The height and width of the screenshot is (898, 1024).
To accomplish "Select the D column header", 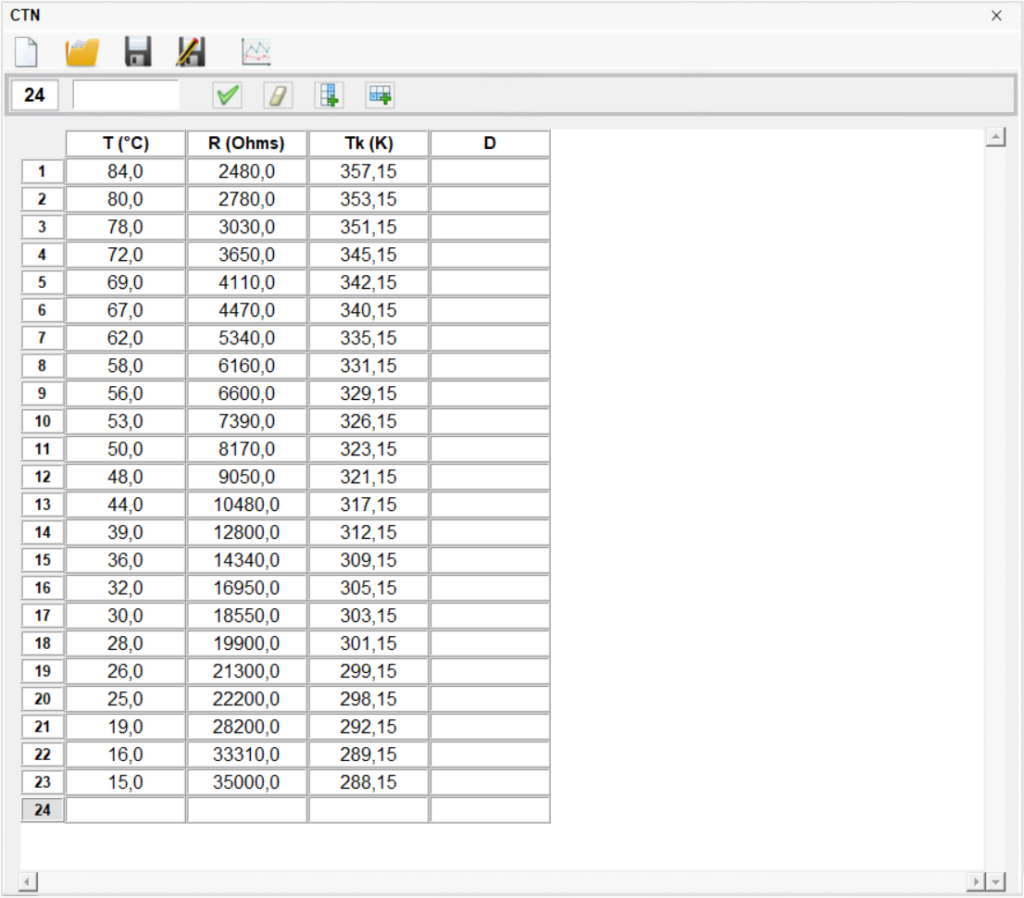I will [490, 143].
